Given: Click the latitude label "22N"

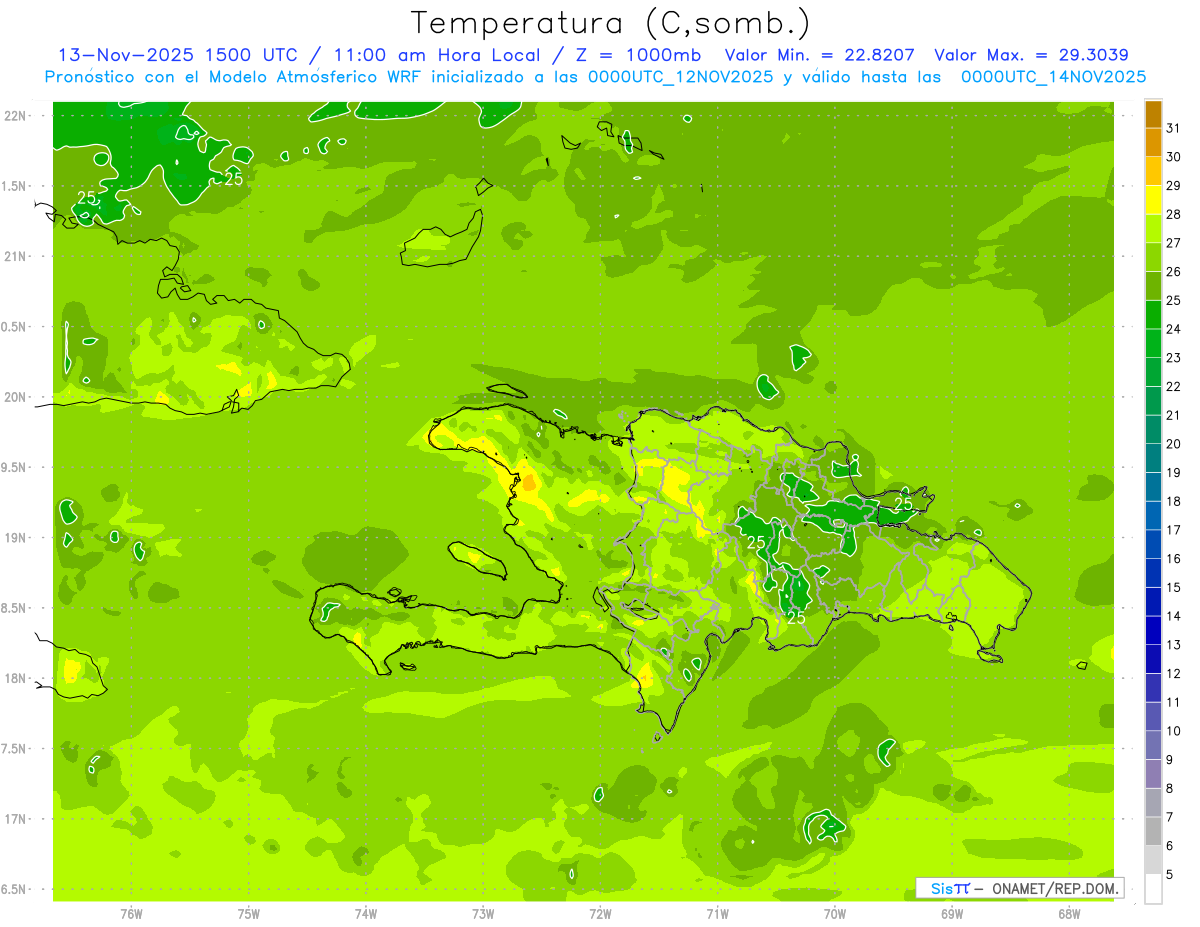Looking at the screenshot, I should 16,115.
